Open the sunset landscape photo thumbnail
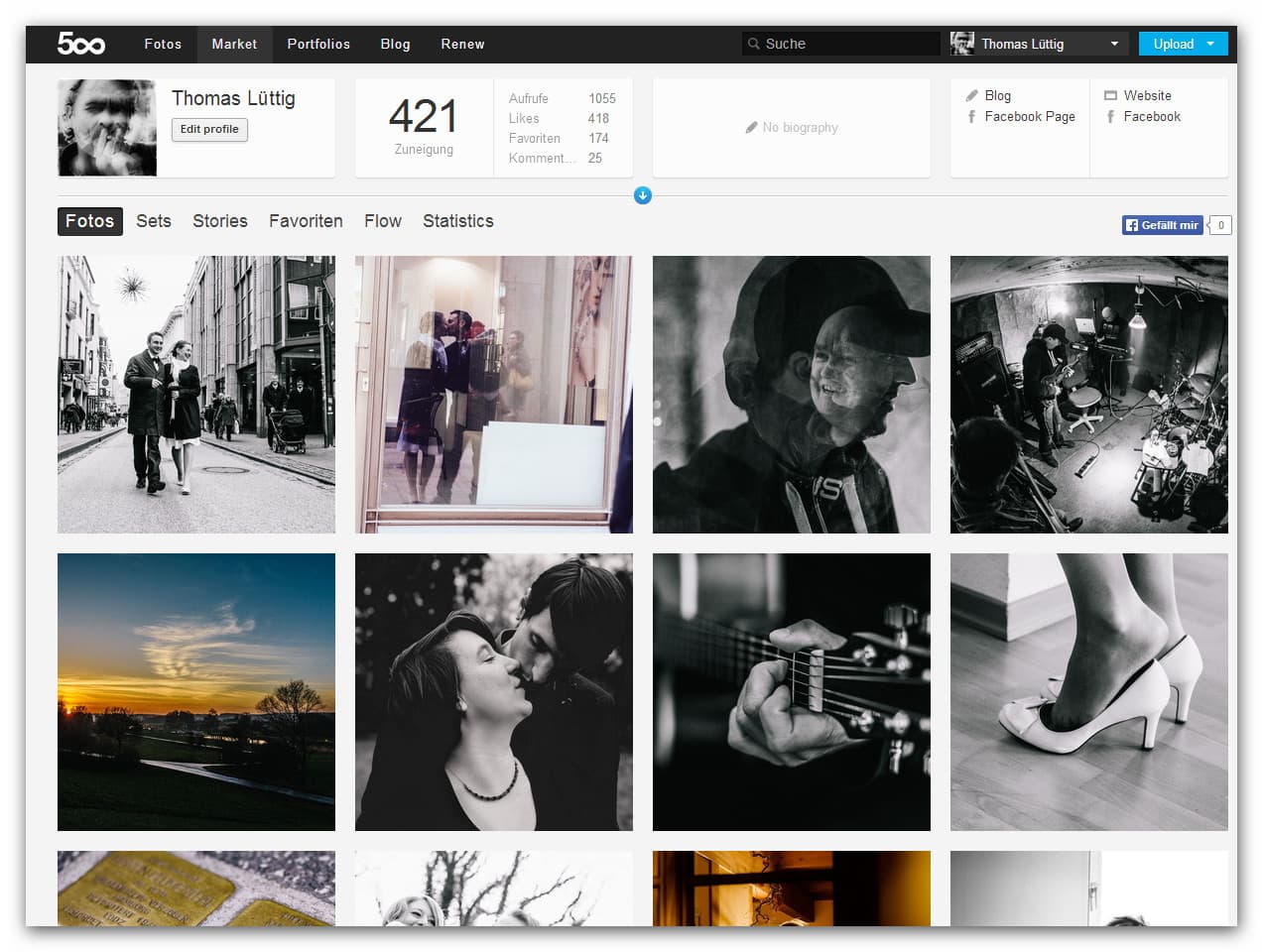 pyautogui.click(x=196, y=692)
